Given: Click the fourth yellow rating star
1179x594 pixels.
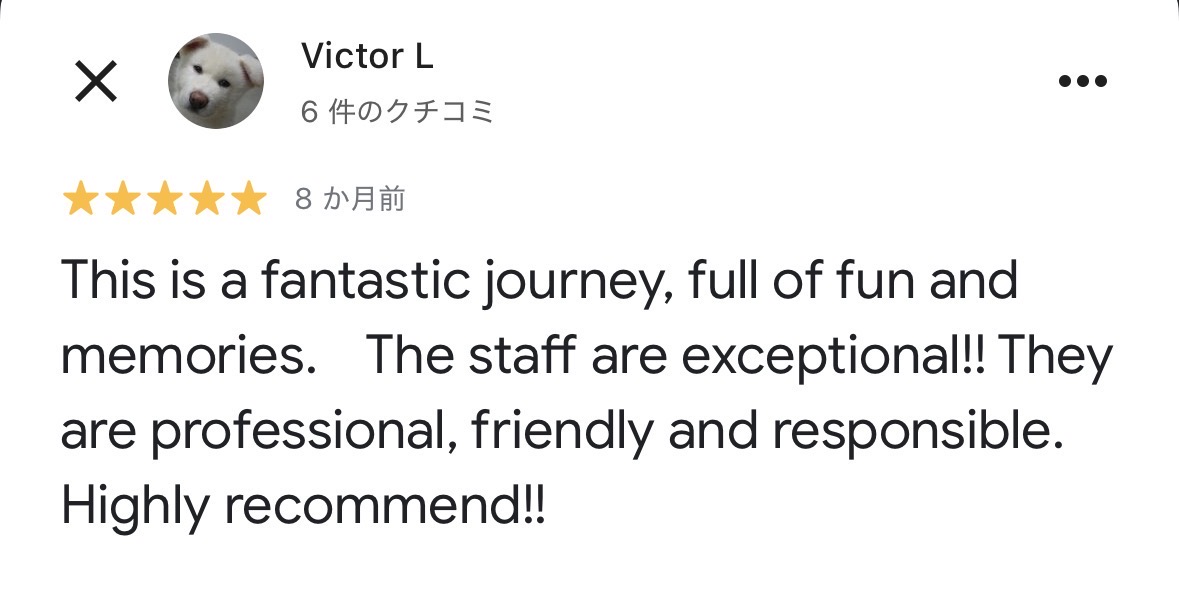Looking at the screenshot, I should pyautogui.click(x=204, y=201).
